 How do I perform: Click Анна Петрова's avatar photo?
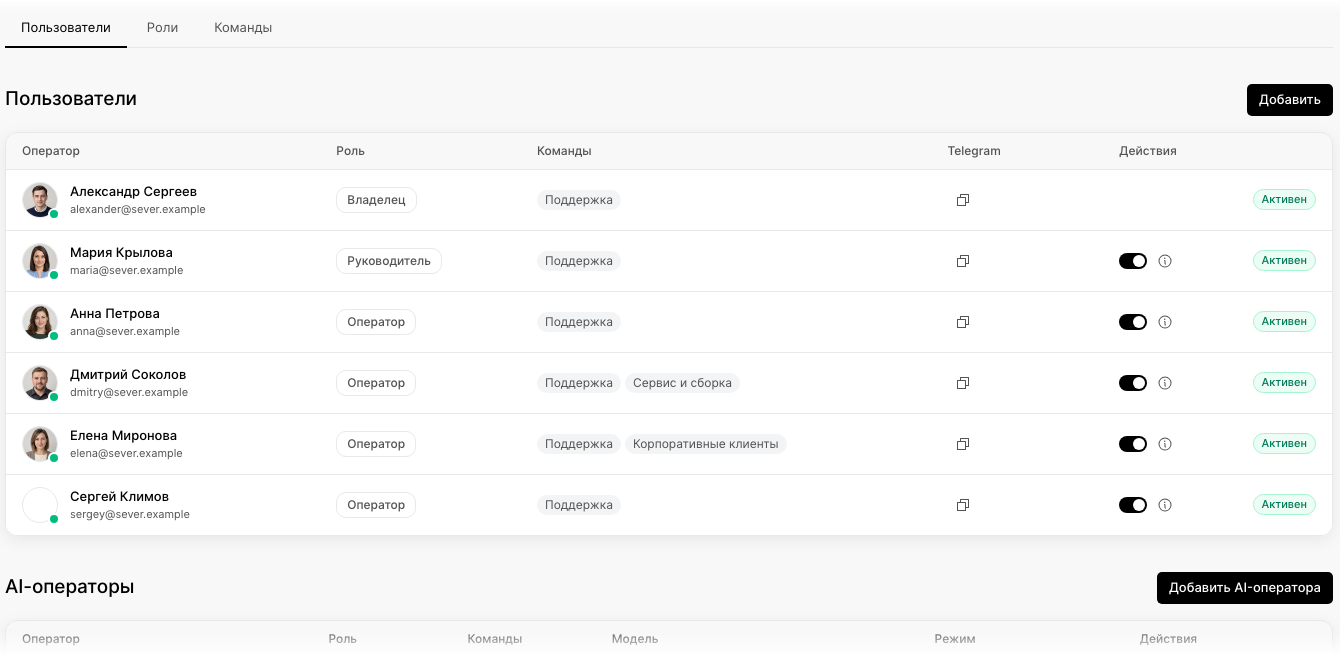[40, 322]
